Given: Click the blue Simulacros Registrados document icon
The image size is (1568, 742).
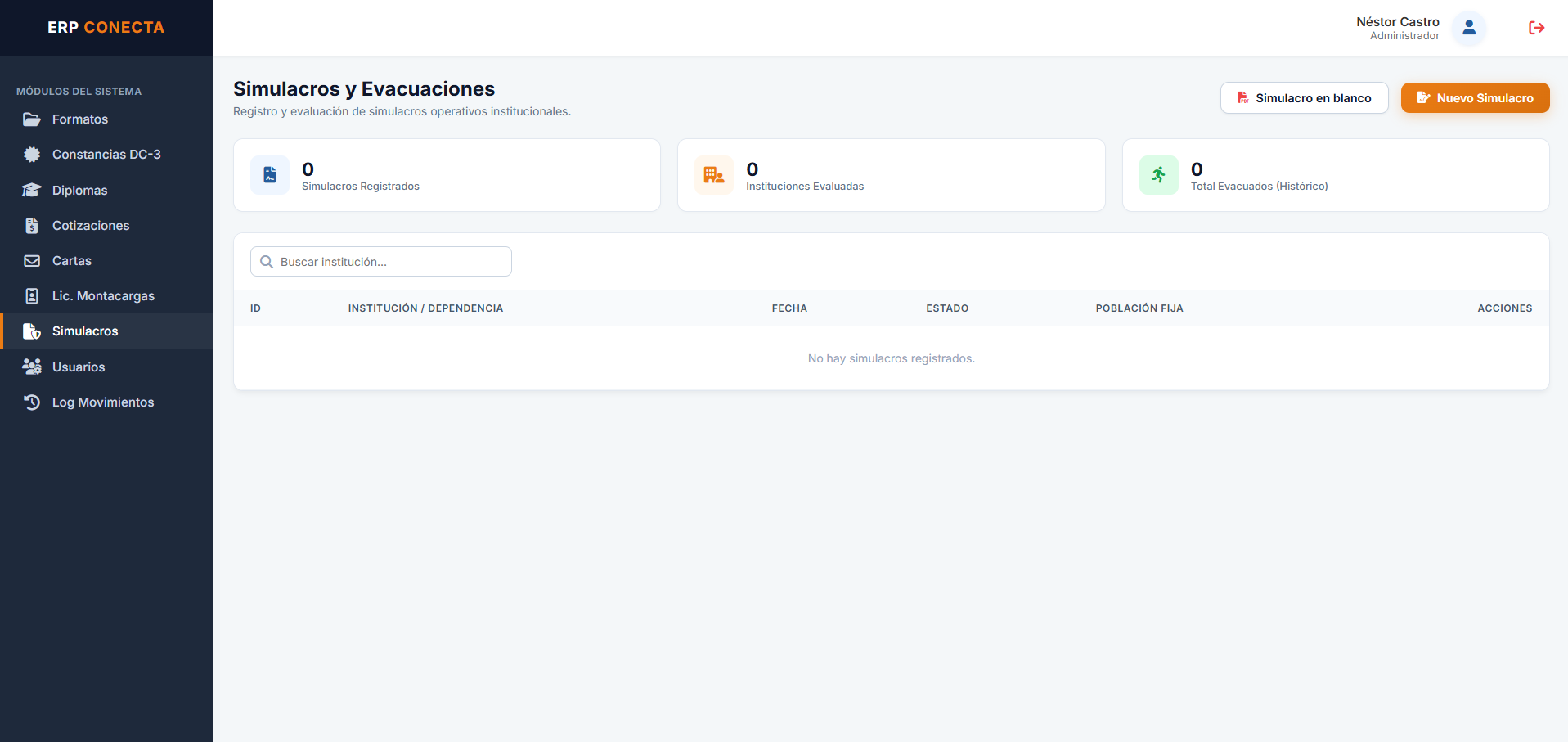Looking at the screenshot, I should pos(270,175).
